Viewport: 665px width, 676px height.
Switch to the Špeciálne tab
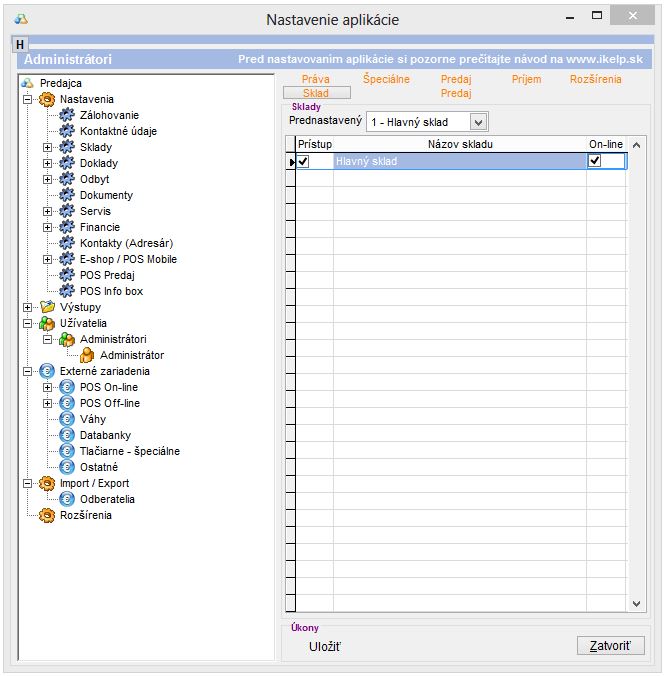(386, 79)
